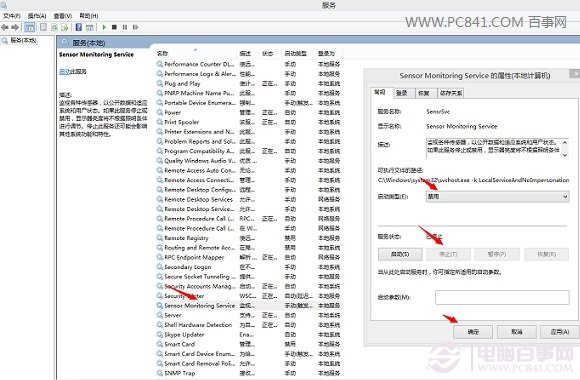580x380 pixels.
Task: Open the 查看(V) menu
Action: pos(63,16)
